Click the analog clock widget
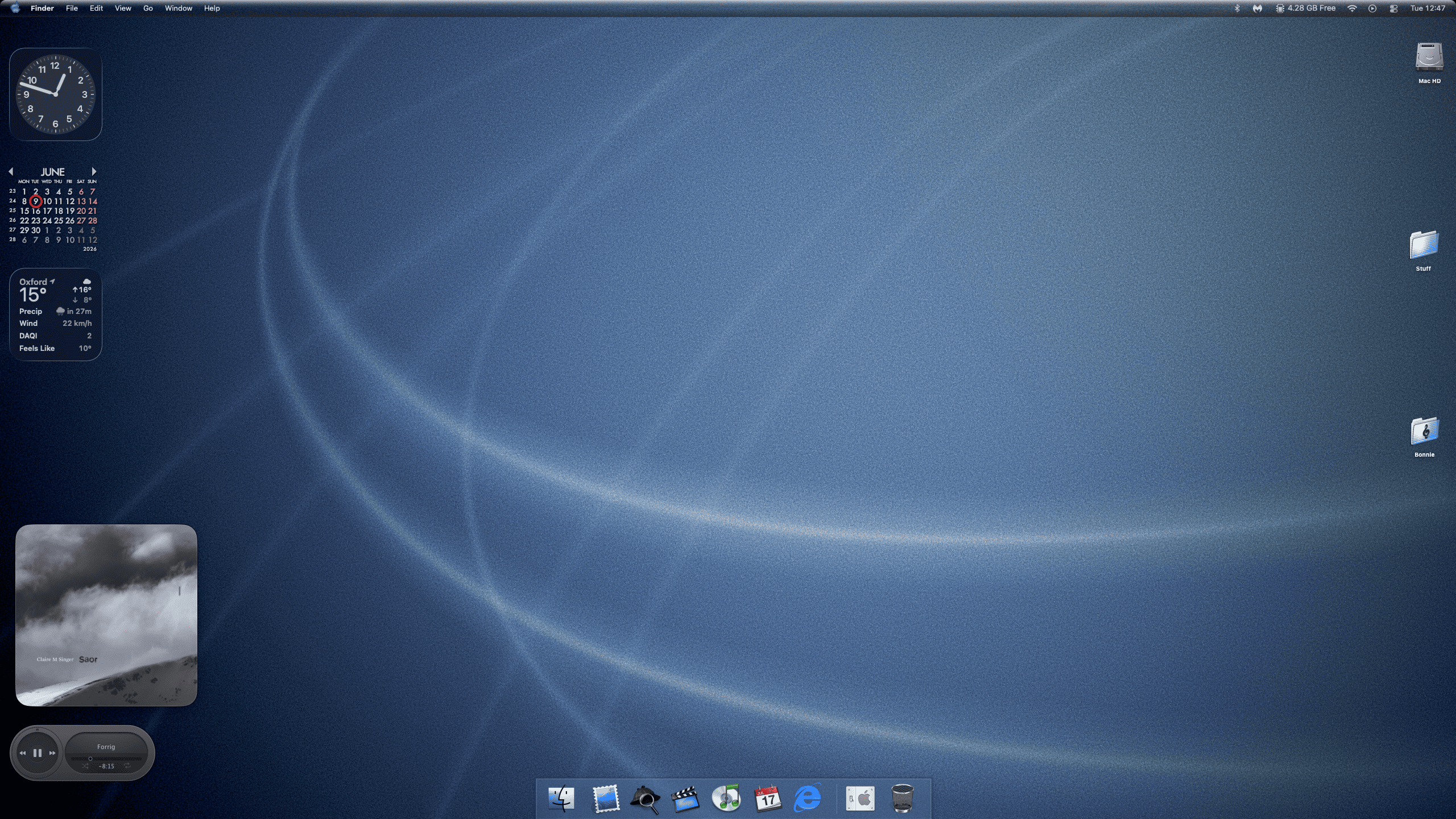 55,94
